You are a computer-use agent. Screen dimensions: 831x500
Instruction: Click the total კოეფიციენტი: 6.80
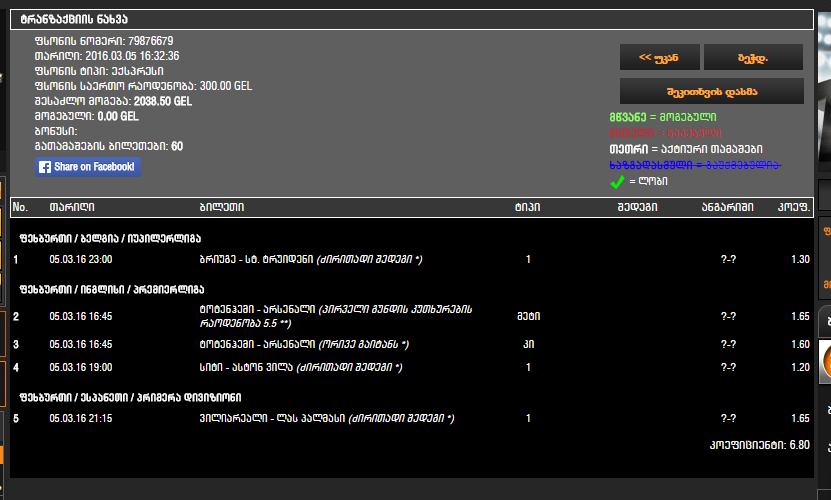[759, 445]
